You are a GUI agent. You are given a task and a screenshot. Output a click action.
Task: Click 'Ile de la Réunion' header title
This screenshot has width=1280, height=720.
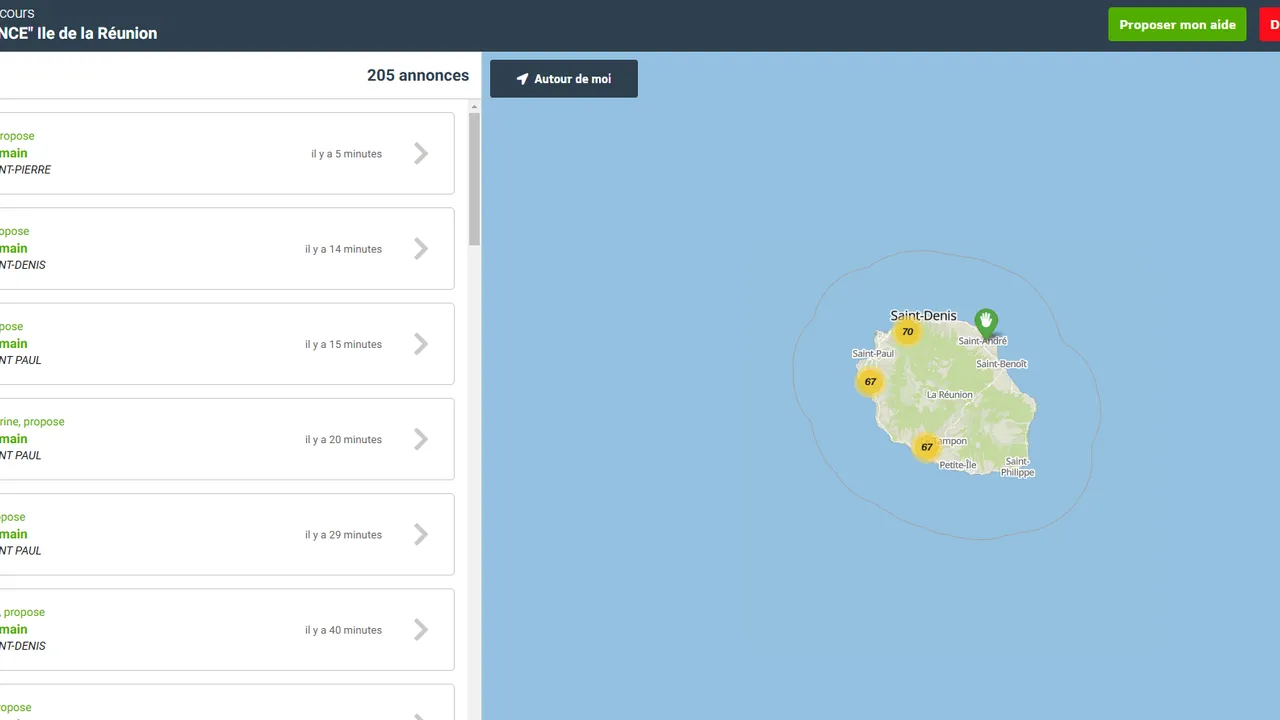point(97,33)
